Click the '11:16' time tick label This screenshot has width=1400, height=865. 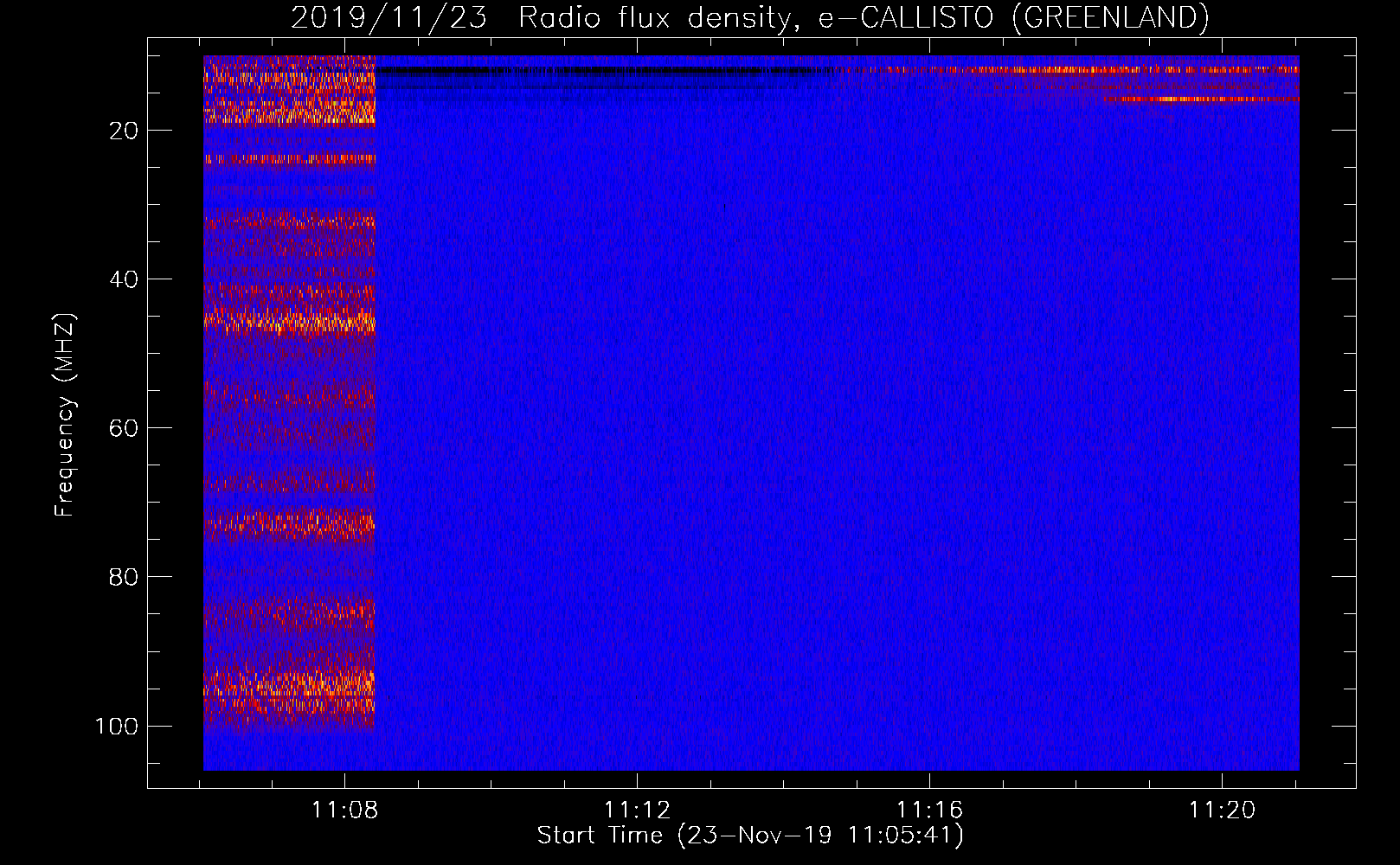(930, 811)
